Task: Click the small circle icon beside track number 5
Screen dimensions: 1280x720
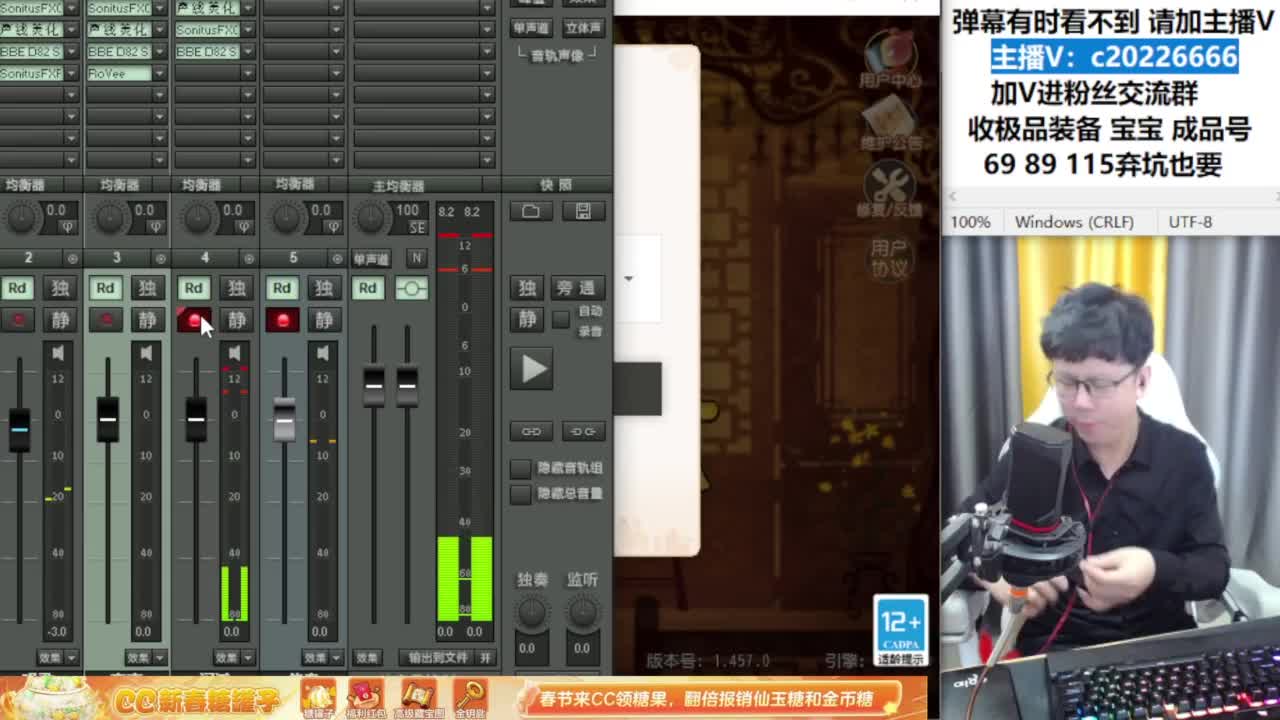Action: 336,258
